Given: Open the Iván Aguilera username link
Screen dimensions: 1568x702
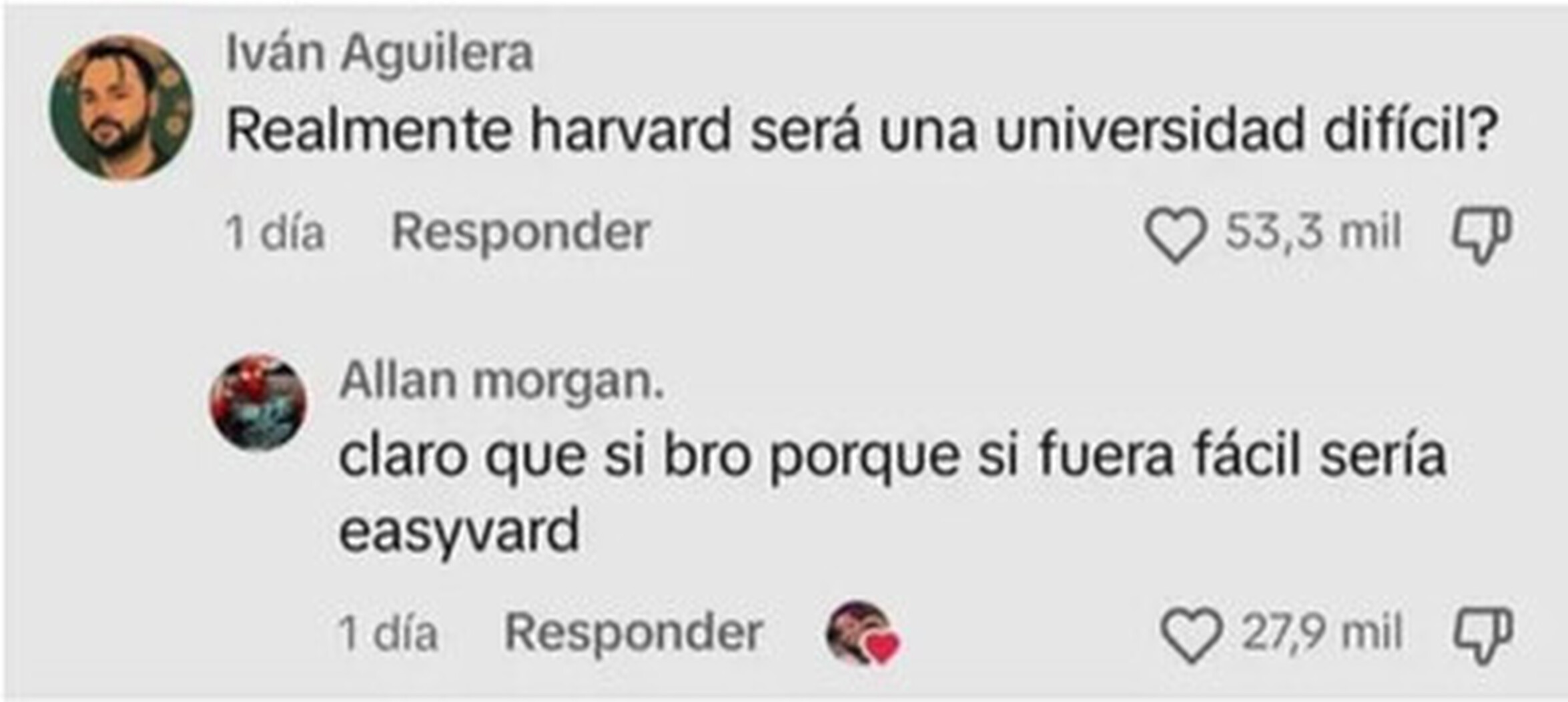Looking at the screenshot, I should pyautogui.click(x=380, y=52).
